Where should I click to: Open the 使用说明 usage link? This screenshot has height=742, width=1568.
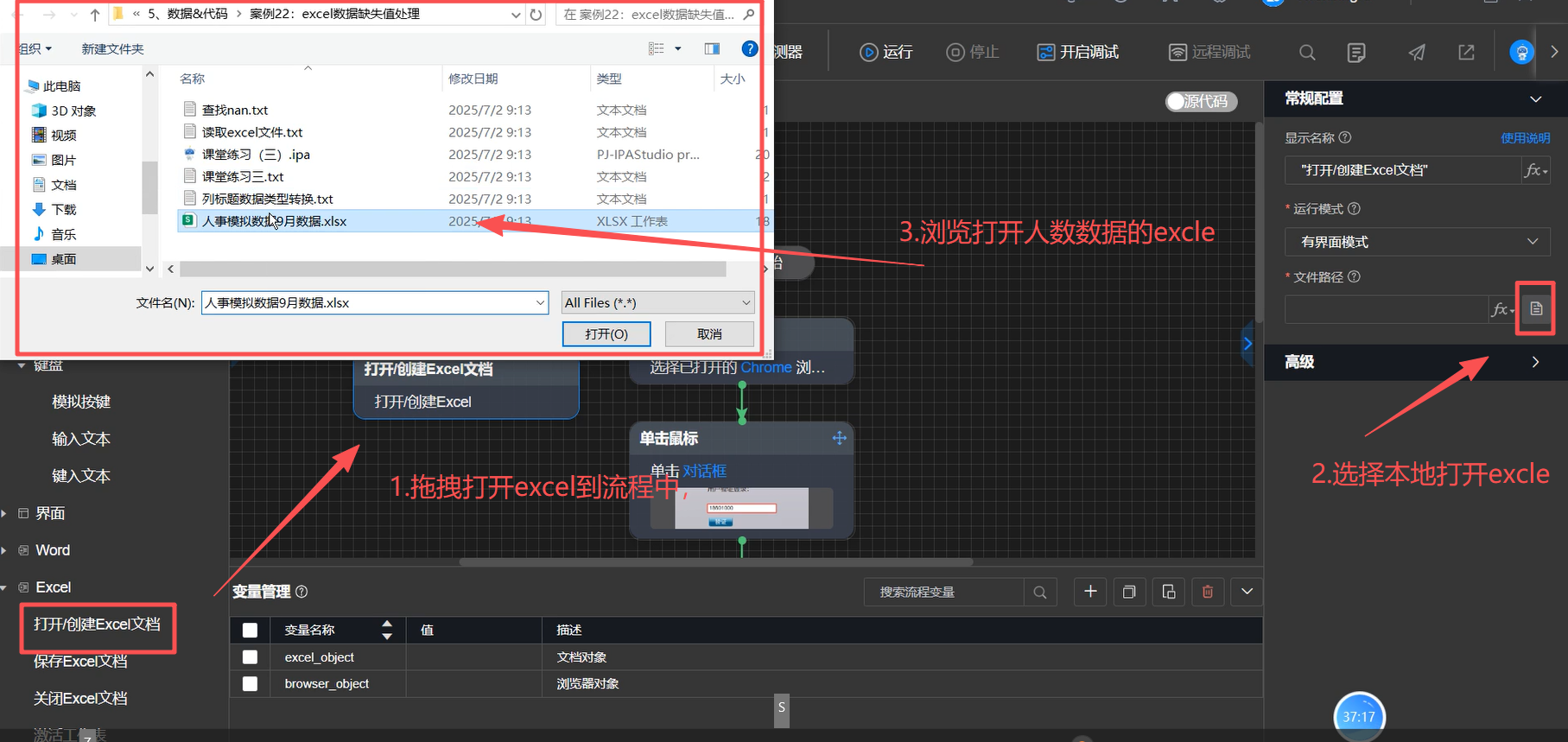[1525, 137]
